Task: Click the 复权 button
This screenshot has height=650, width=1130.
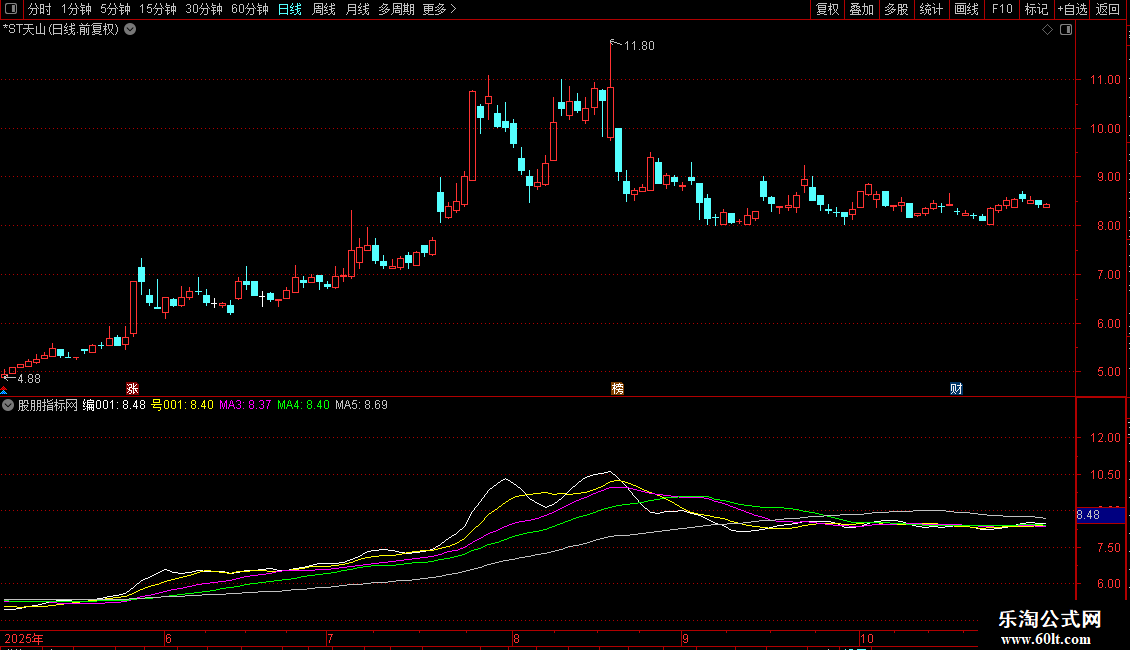Action: (x=827, y=9)
